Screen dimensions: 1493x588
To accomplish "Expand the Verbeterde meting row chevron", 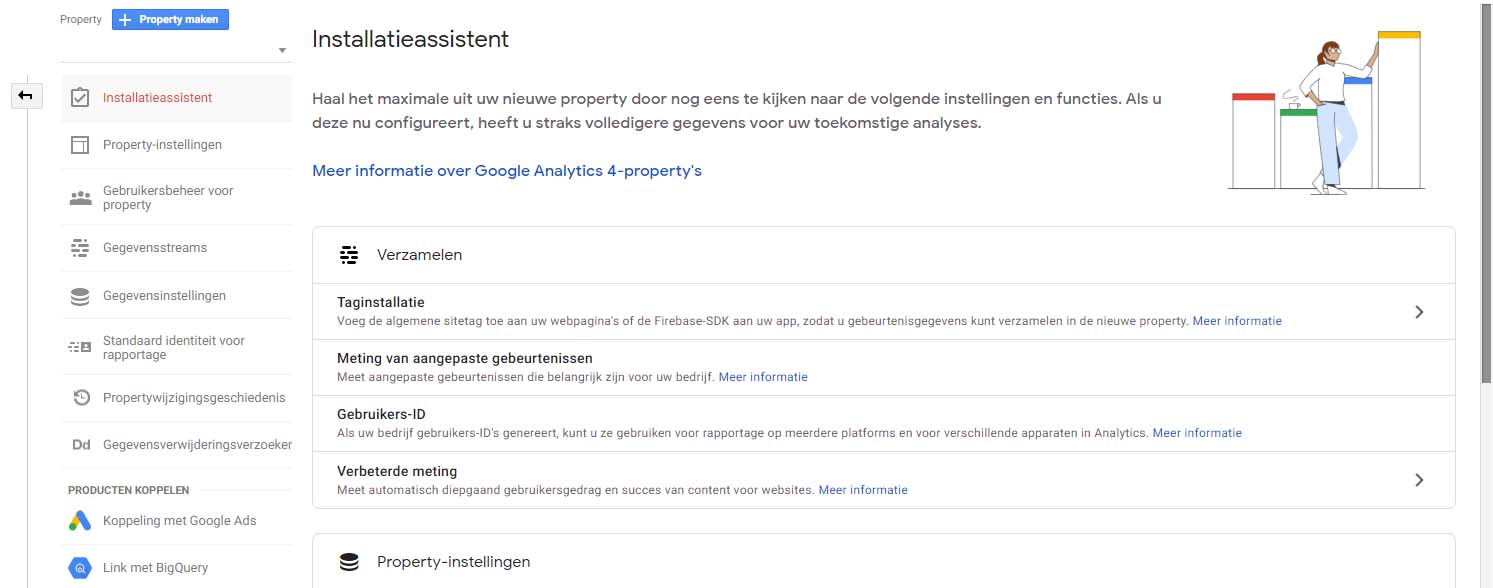I will point(1418,480).
